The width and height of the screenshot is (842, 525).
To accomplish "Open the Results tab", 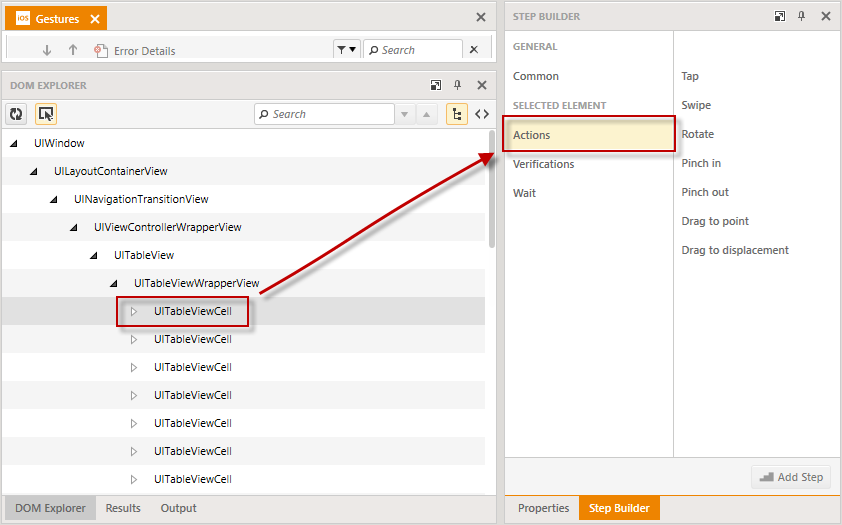I will [x=123, y=508].
